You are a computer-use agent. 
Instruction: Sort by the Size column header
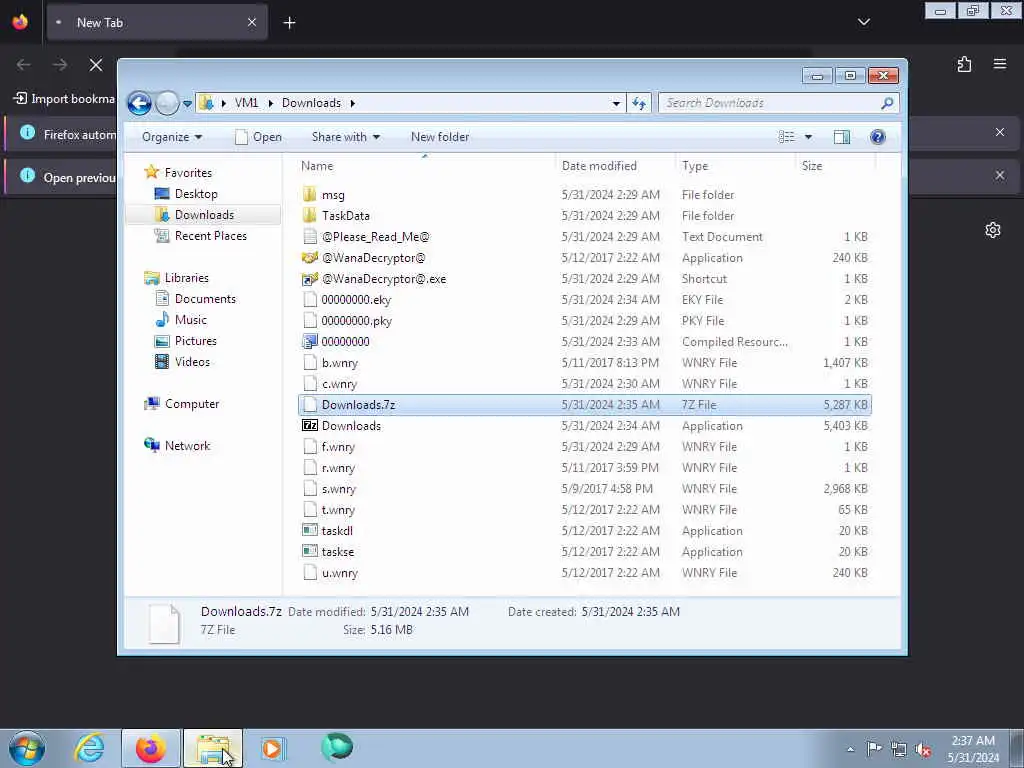coord(812,166)
